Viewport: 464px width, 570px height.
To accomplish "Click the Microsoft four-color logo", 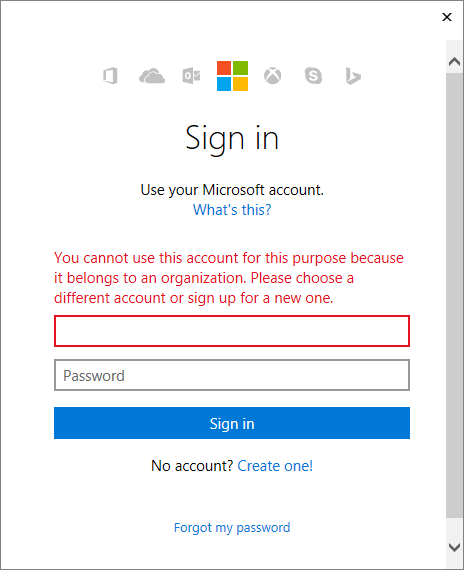I will tap(232, 76).
